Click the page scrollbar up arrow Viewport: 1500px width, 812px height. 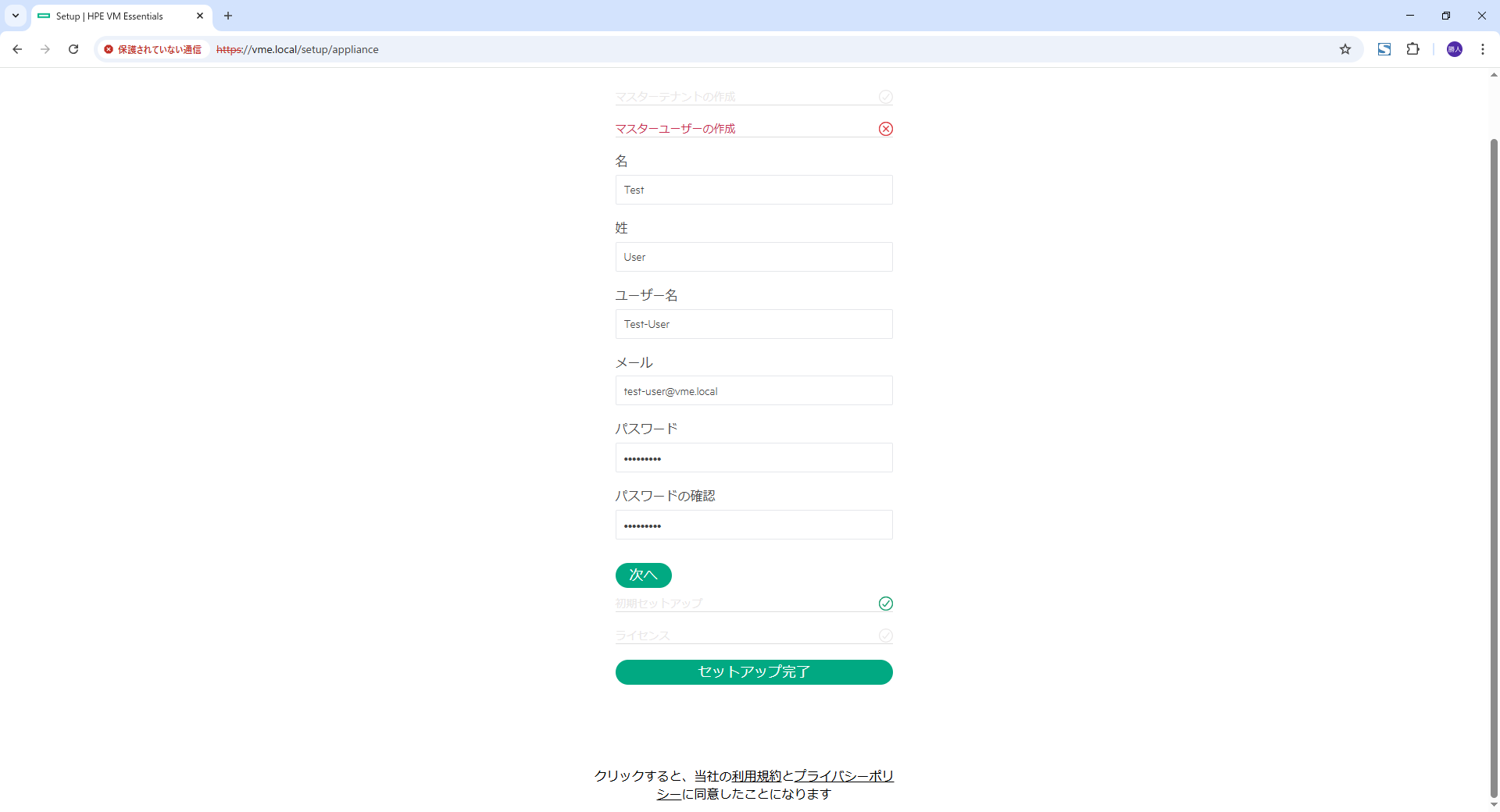[1494, 75]
